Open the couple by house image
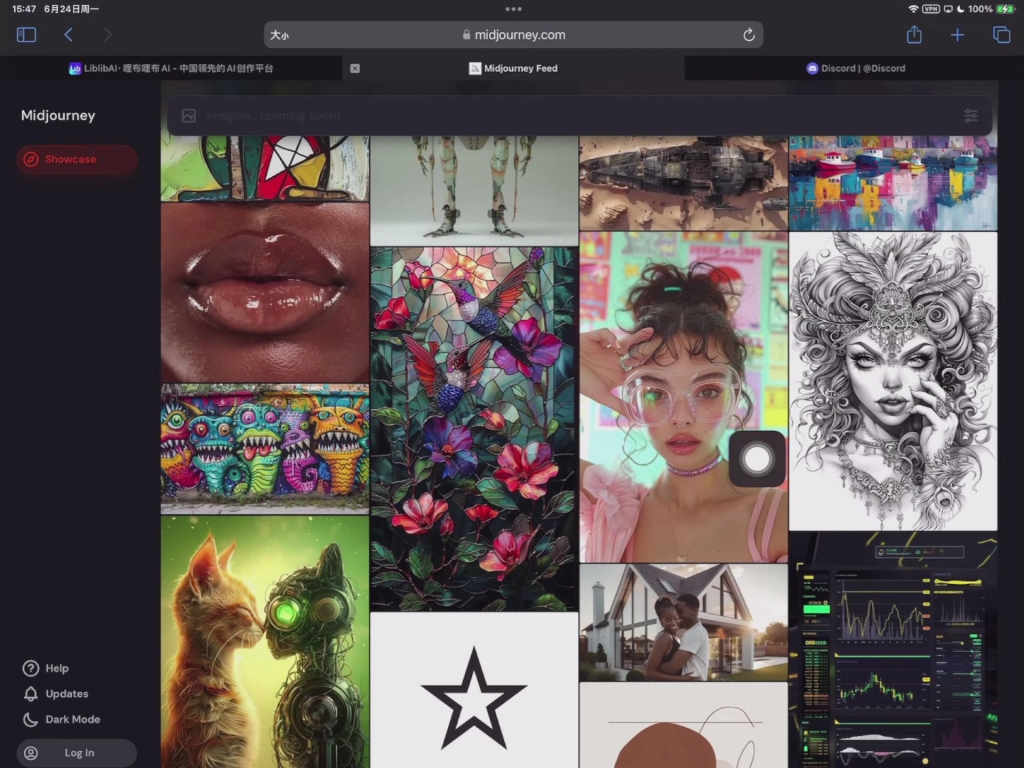 683,622
